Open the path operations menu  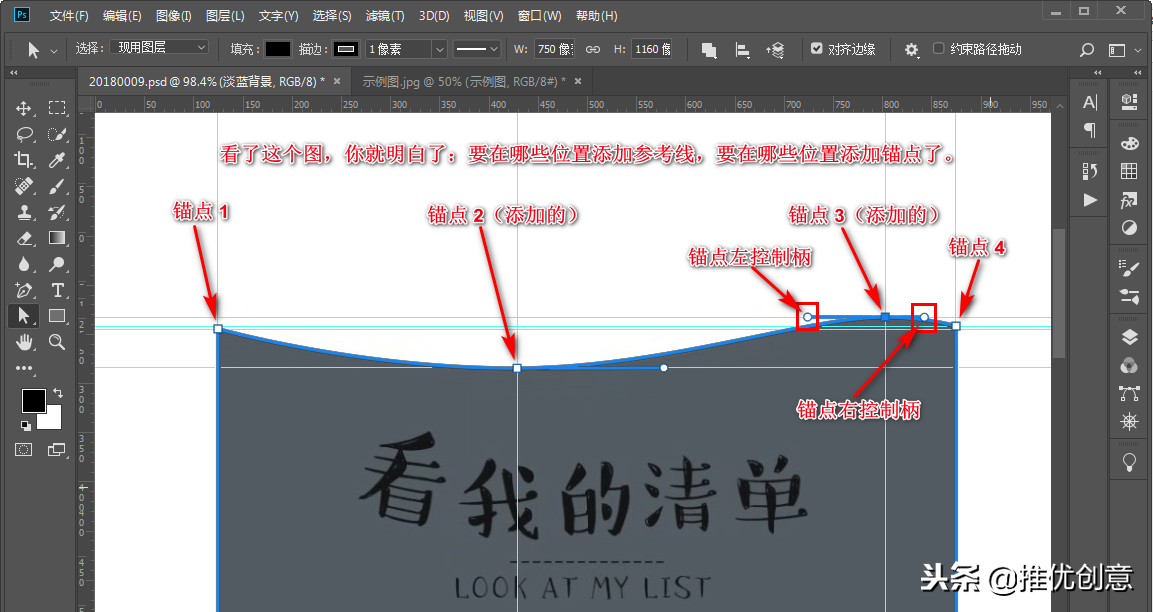click(x=709, y=50)
